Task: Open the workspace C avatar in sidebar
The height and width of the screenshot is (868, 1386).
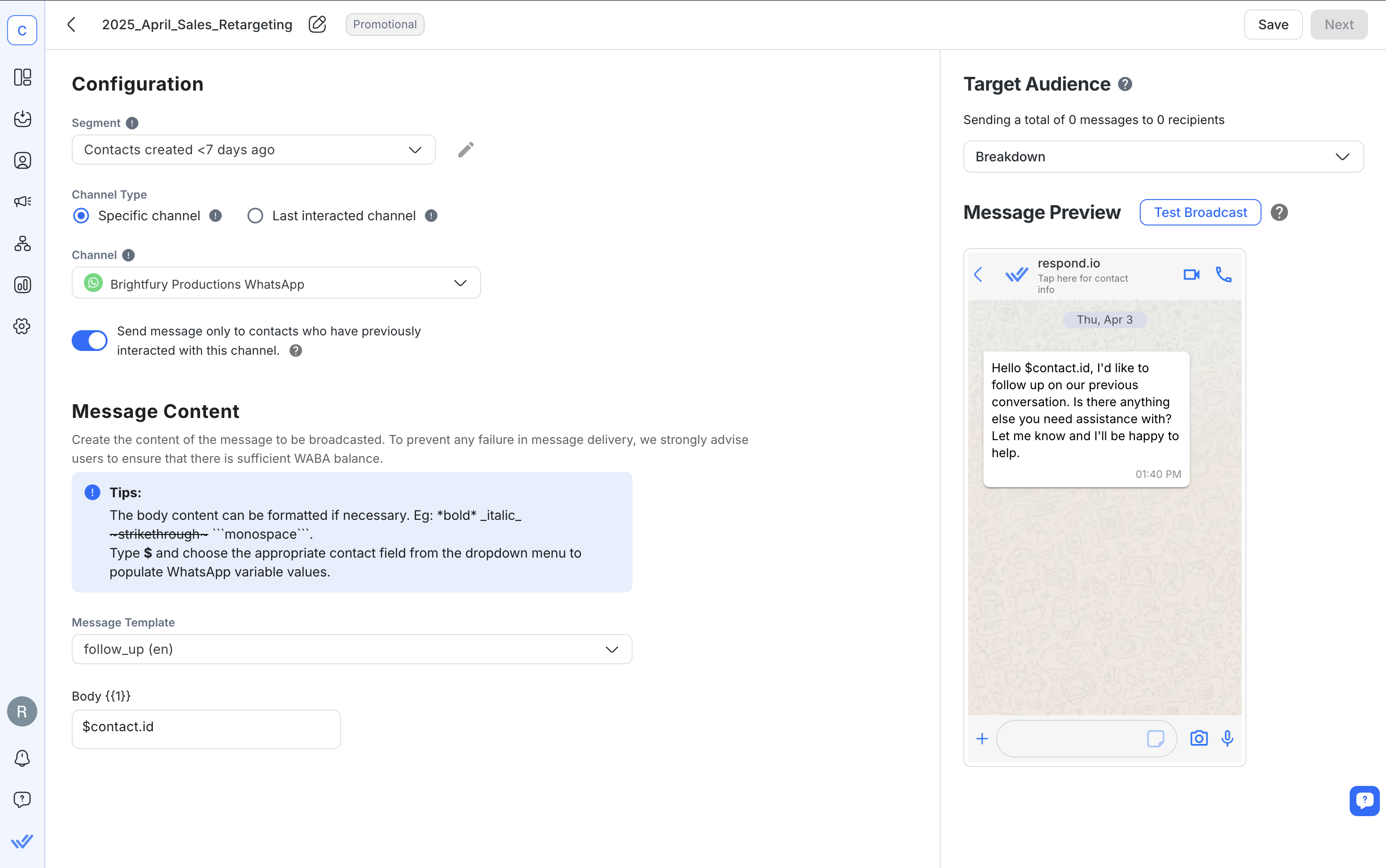Action: [22, 30]
